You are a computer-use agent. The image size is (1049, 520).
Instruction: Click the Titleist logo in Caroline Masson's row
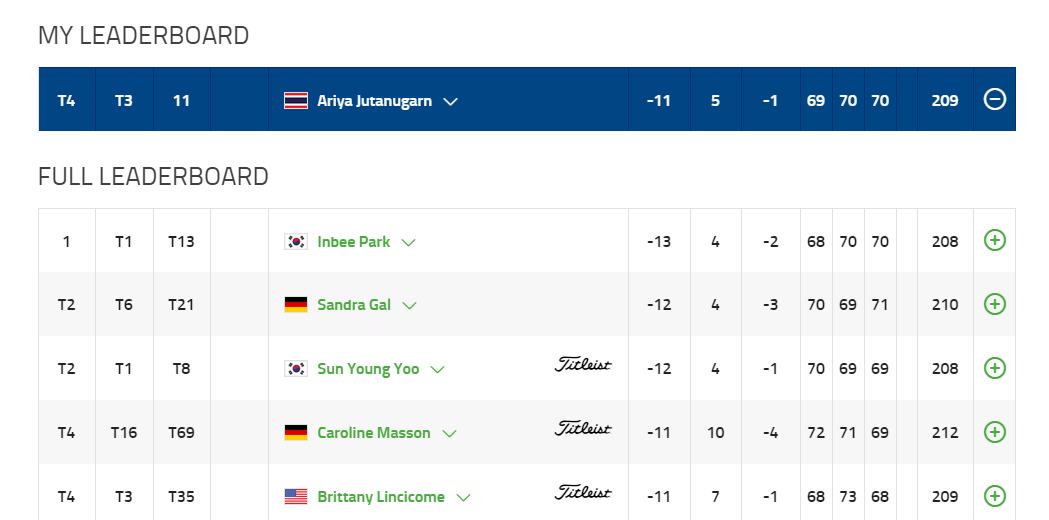[x=583, y=429]
